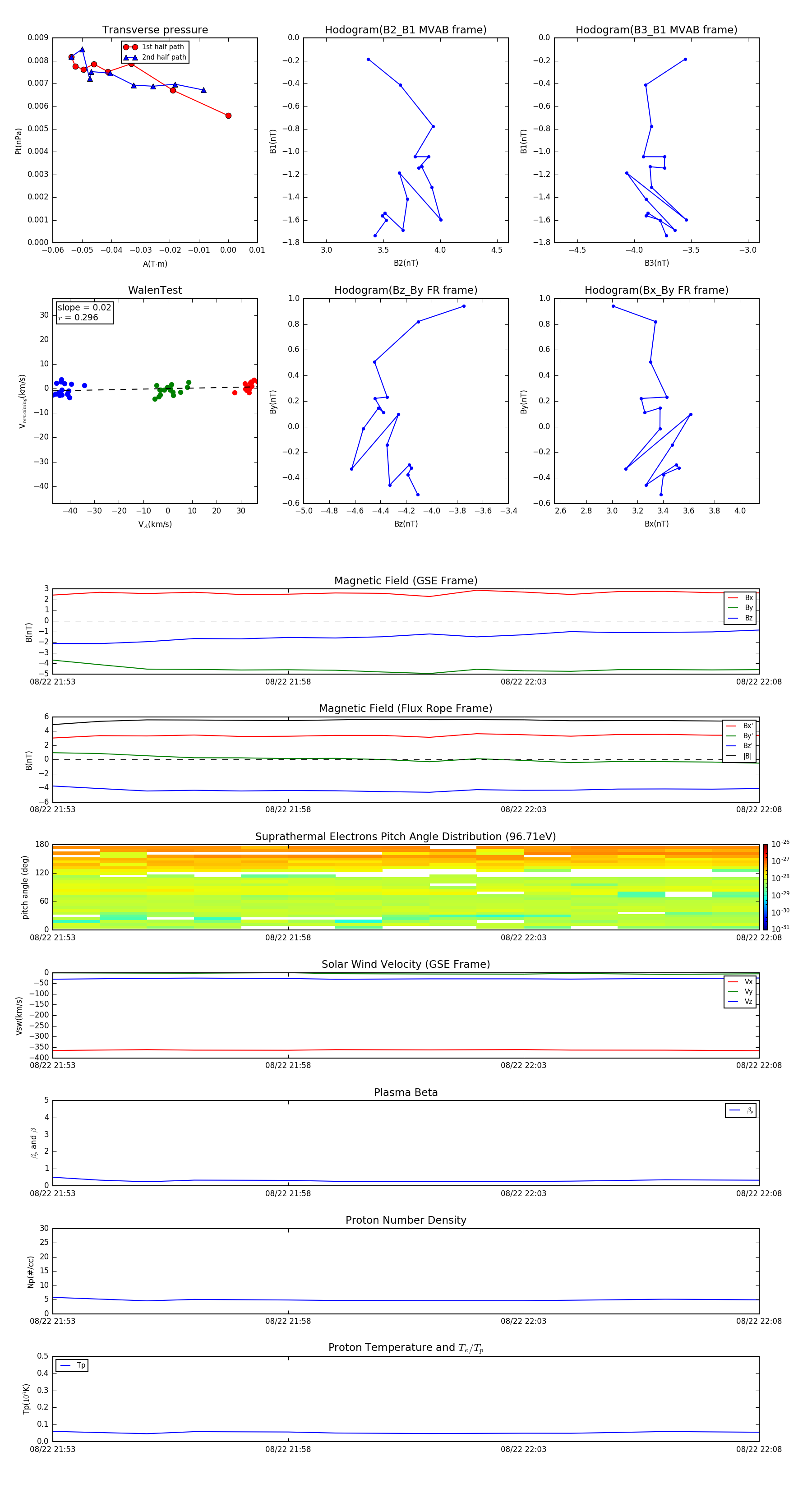Select the WalenTest plot title

(x=155, y=290)
